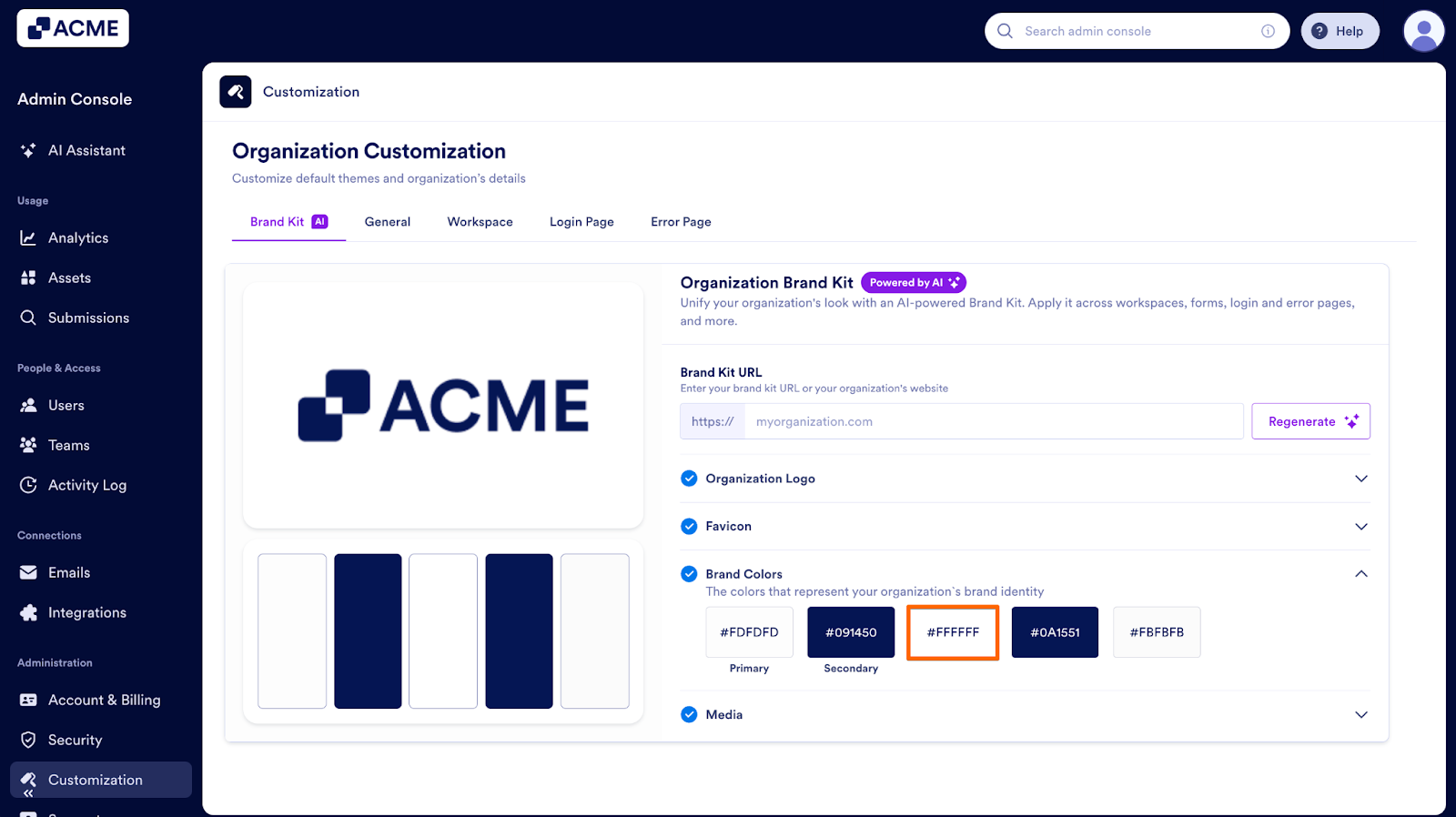
Task: Go to Submissions page
Action: pos(100,318)
